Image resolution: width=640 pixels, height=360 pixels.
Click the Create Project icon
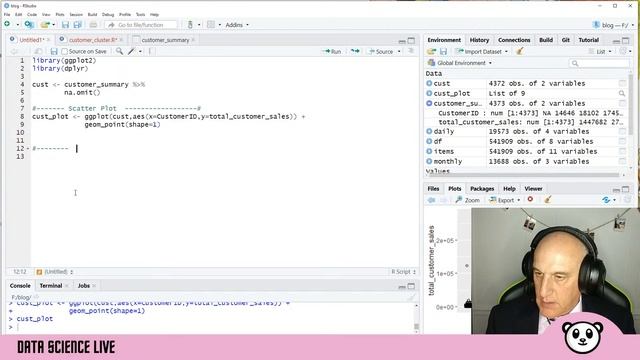(29, 24)
